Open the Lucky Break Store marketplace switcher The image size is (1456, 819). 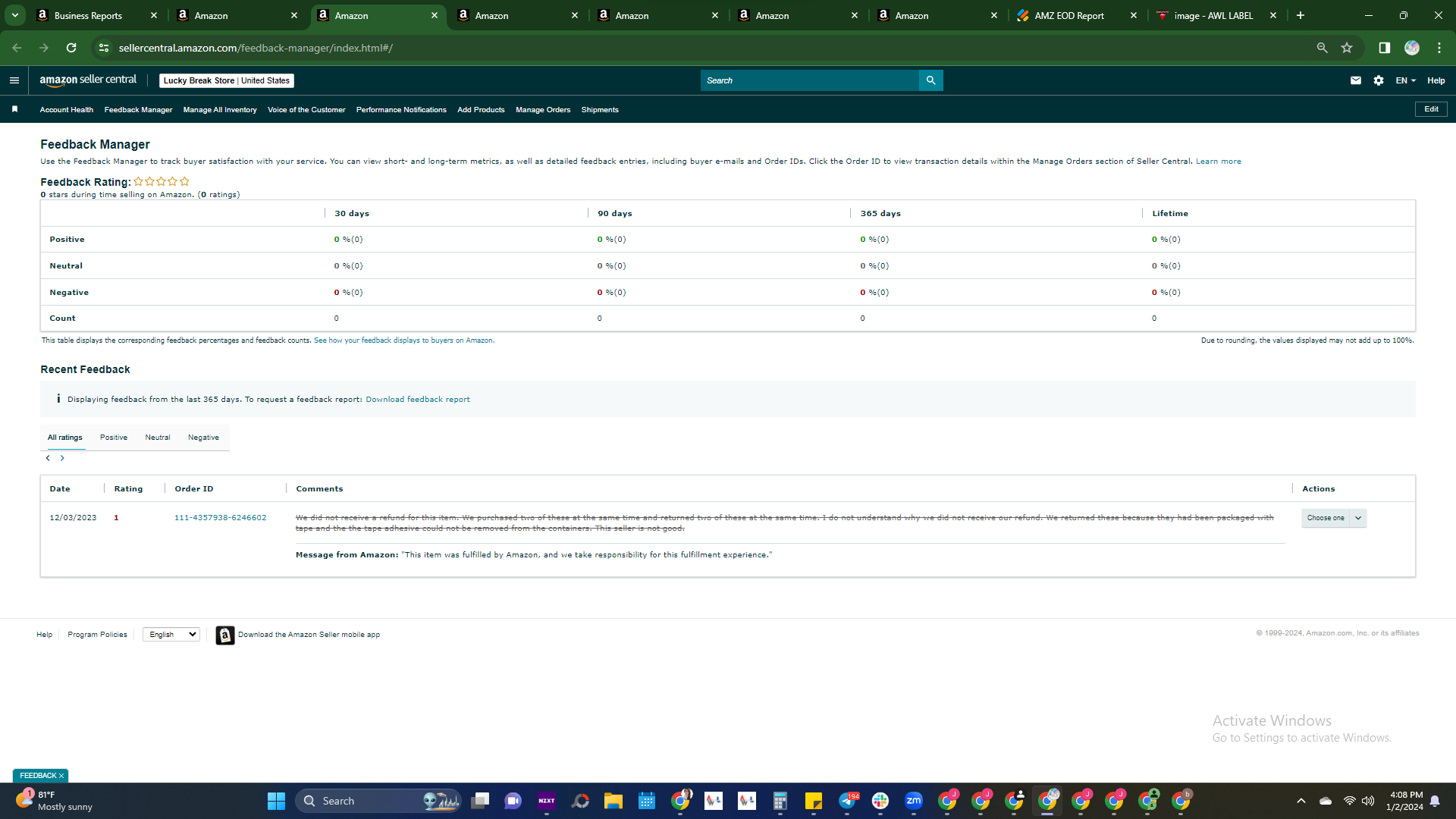[x=227, y=80]
